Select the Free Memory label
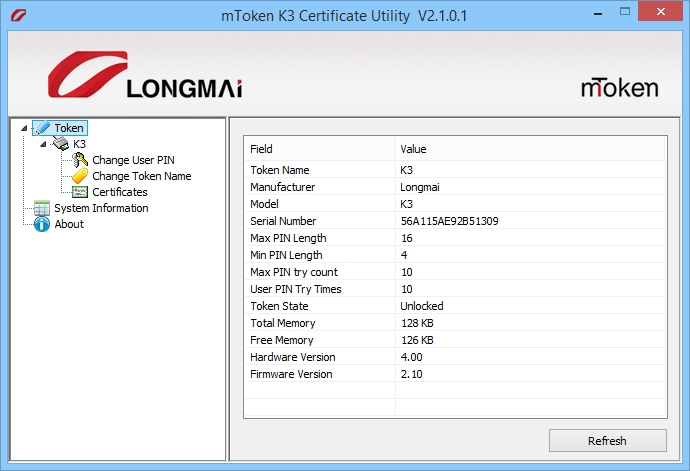The width and height of the screenshot is (690, 471). (x=282, y=340)
